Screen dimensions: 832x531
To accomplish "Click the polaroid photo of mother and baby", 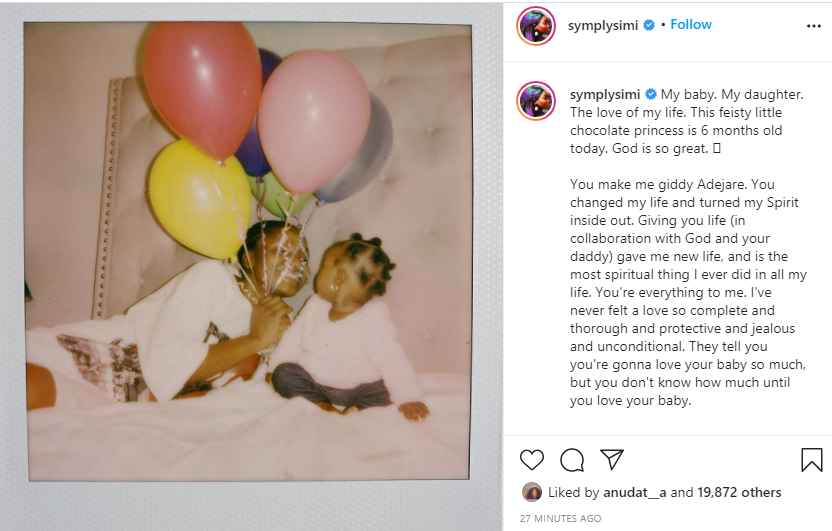I will tap(248, 251).
